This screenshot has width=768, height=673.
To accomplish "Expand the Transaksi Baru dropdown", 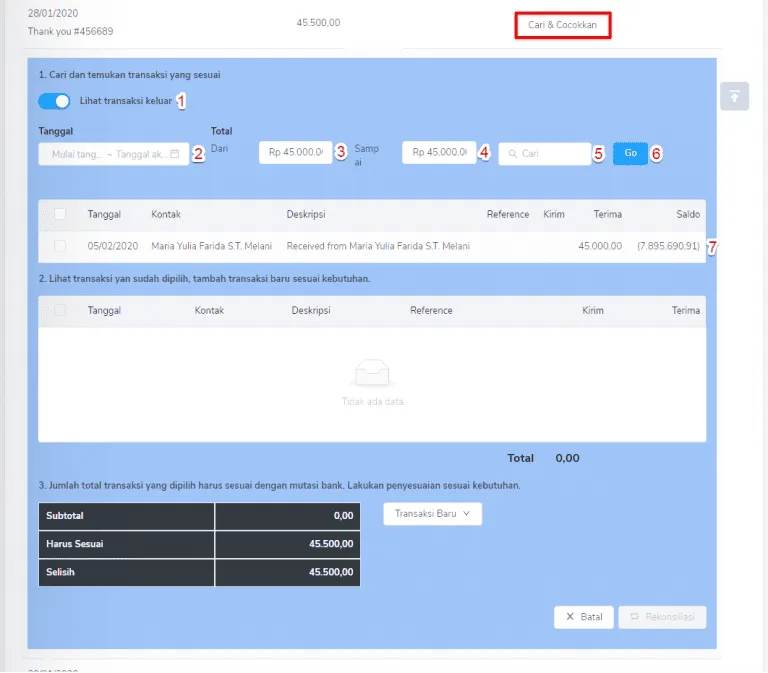I will pyautogui.click(x=432, y=513).
